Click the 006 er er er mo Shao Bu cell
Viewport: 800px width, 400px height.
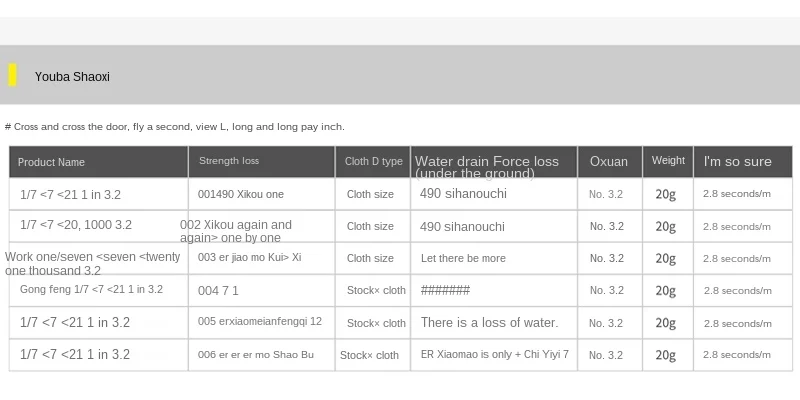(255, 355)
